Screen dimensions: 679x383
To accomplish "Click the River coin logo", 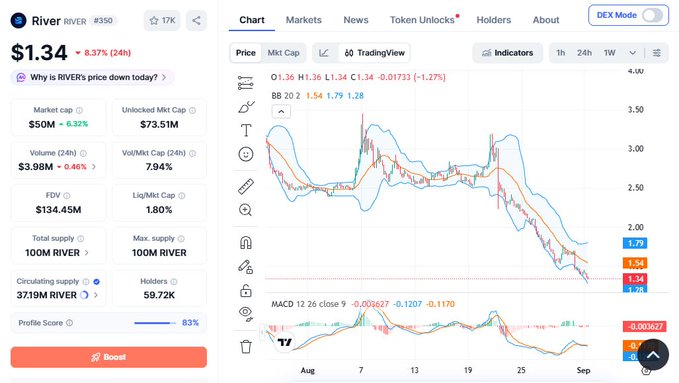I will [18, 20].
